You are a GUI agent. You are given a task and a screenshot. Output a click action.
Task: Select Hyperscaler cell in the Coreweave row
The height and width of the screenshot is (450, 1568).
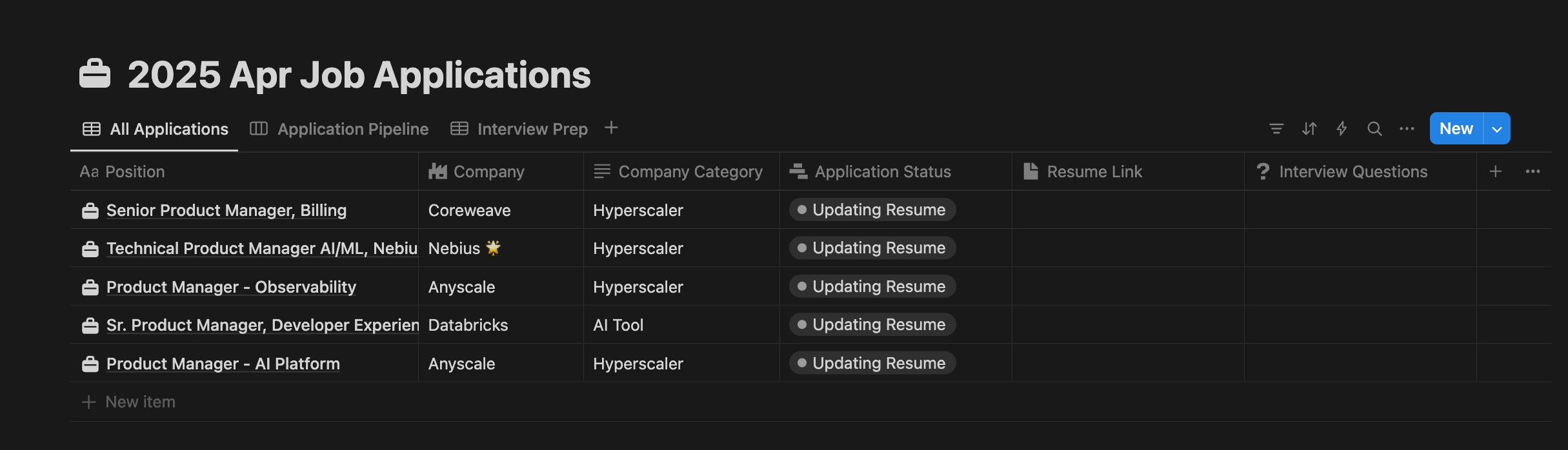681,210
